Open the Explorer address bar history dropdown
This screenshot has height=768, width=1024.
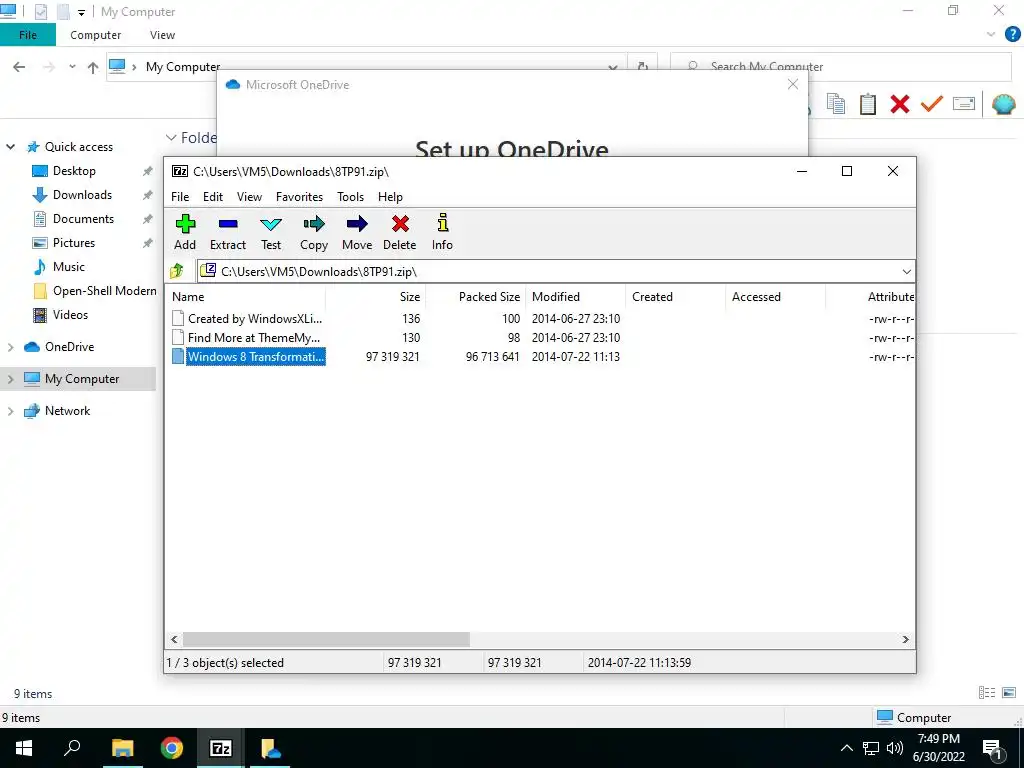tap(613, 67)
